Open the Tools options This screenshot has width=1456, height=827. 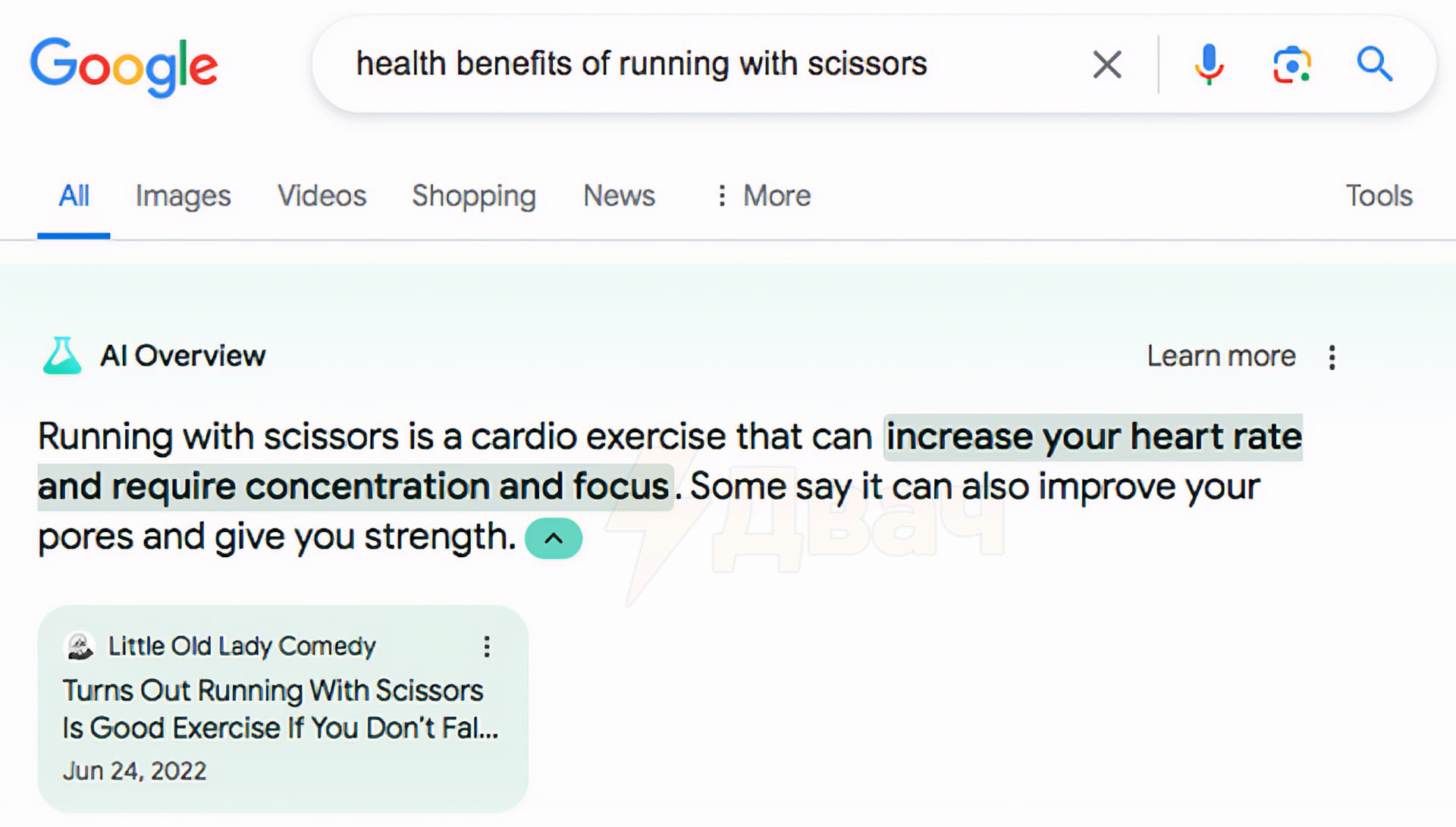coord(1379,196)
